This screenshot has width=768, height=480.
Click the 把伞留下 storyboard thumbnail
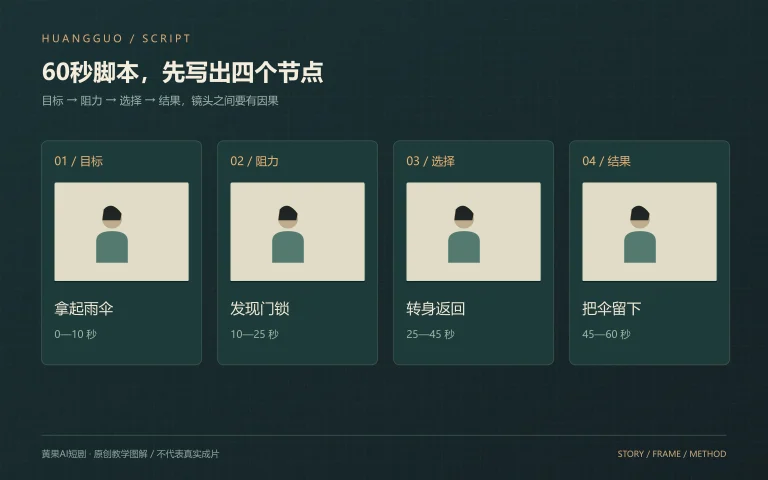tap(649, 232)
